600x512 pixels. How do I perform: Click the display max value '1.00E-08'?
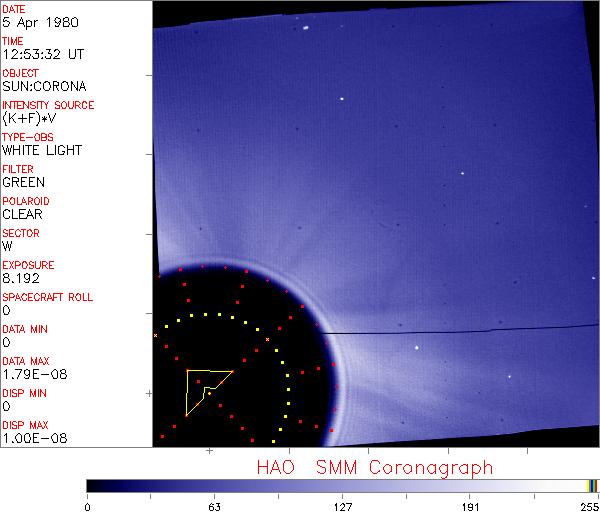coord(29,439)
